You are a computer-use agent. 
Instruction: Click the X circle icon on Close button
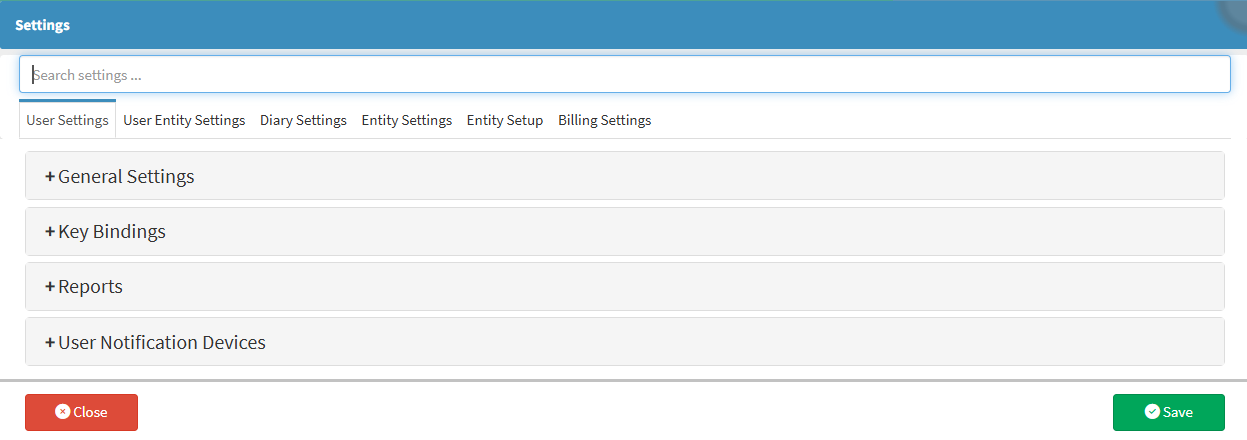click(x=62, y=412)
